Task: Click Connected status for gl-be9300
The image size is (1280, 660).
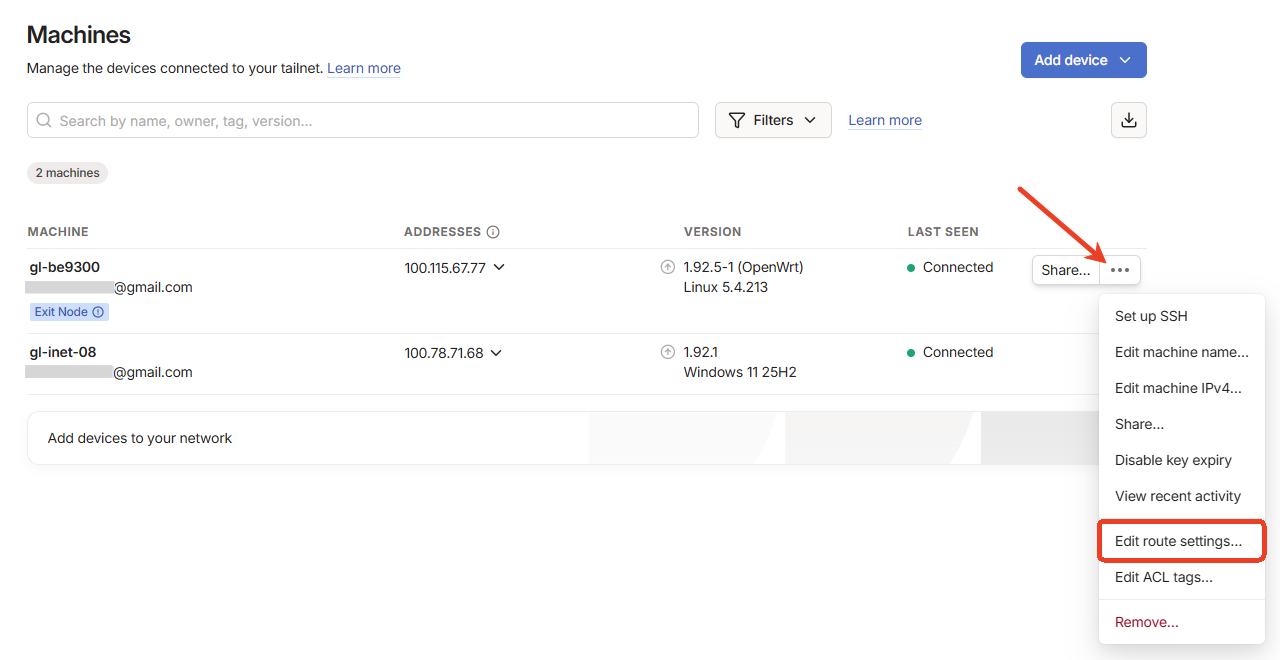Action: (950, 267)
